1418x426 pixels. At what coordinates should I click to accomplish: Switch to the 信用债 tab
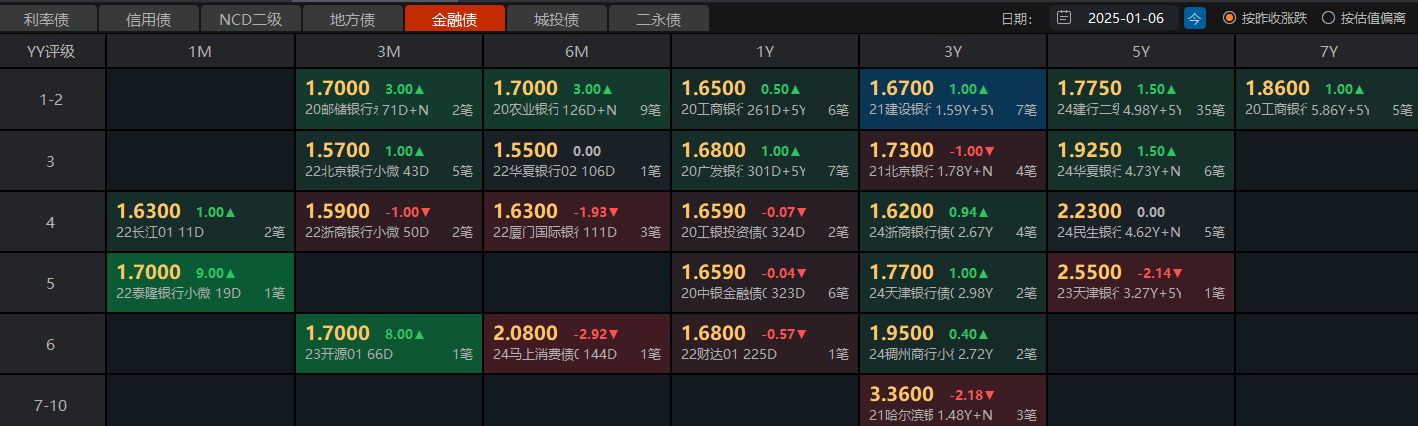coord(150,19)
